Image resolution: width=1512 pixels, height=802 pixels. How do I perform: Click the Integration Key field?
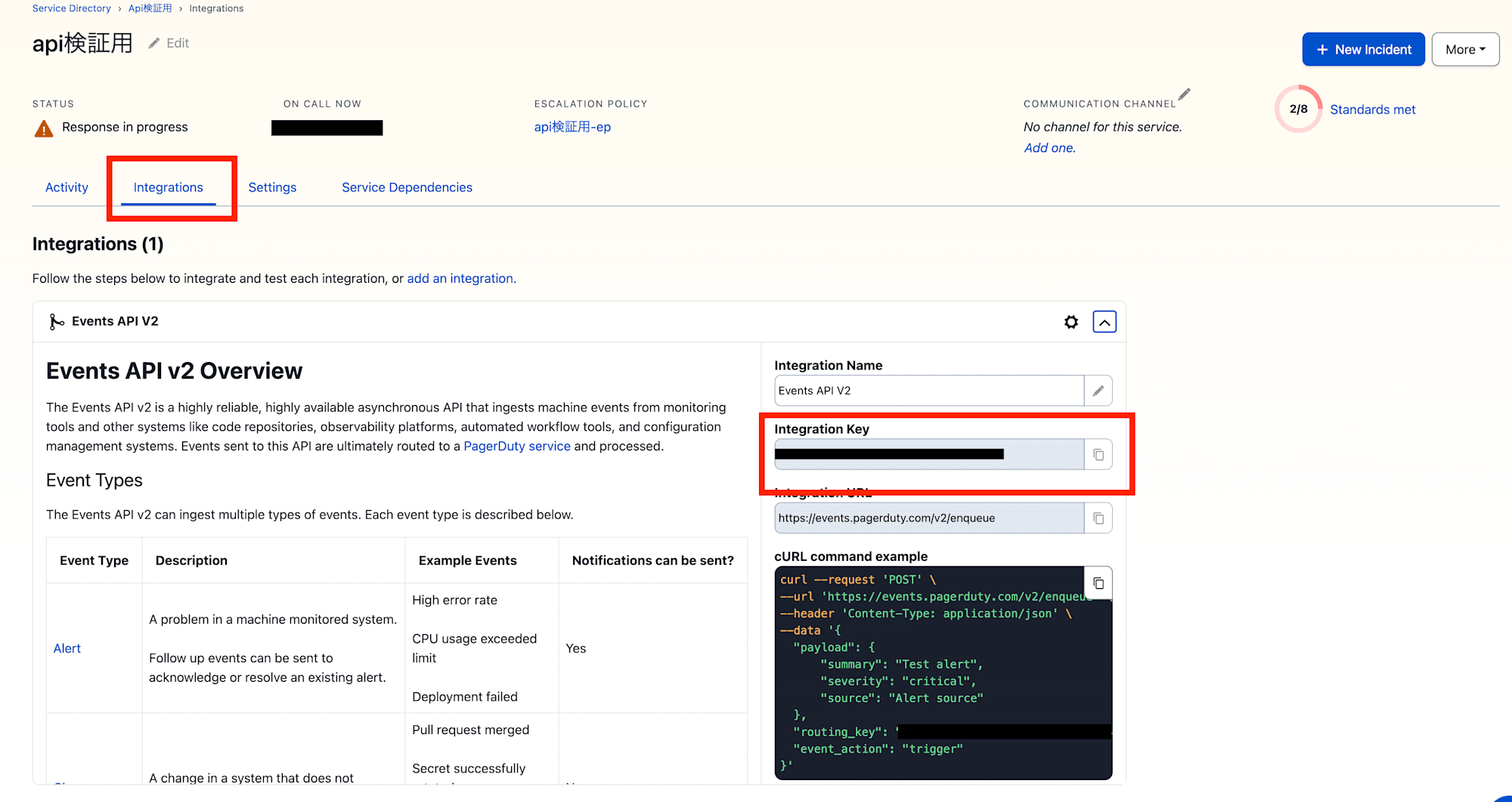[929, 455]
